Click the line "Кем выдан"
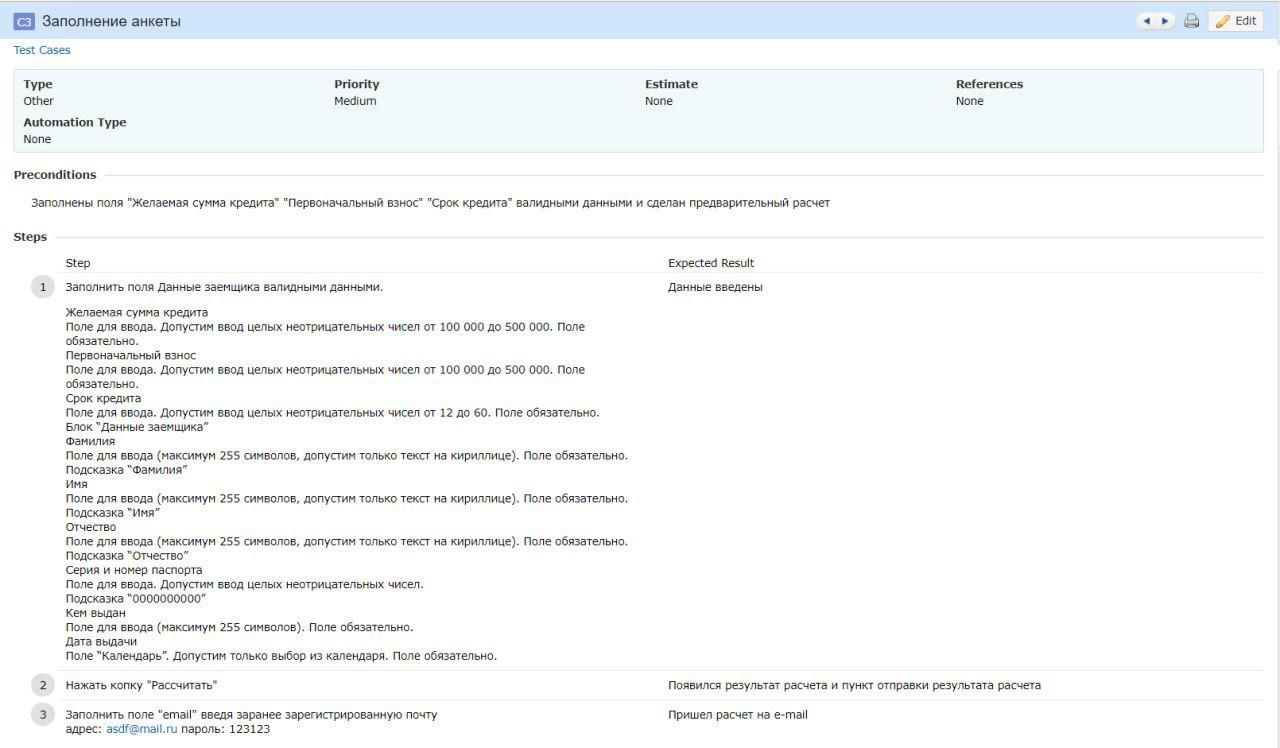This screenshot has height=748, width=1280. point(96,613)
